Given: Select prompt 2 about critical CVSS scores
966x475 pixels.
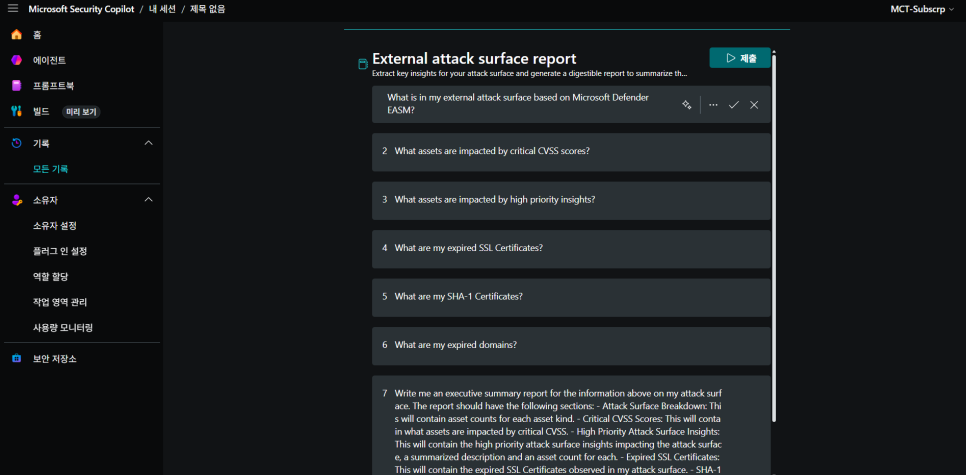Looking at the screenshot, I should coord(571,152).
